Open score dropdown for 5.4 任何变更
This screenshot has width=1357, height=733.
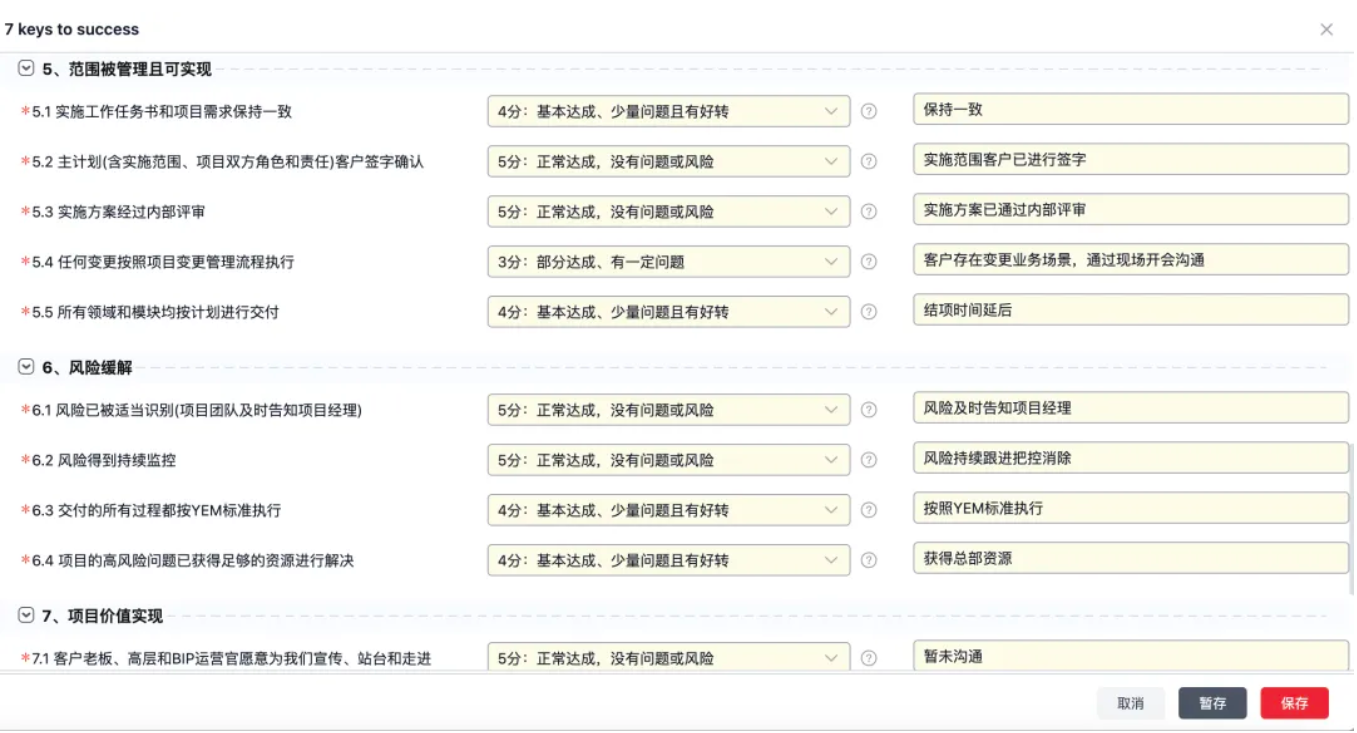pos(668,261)
